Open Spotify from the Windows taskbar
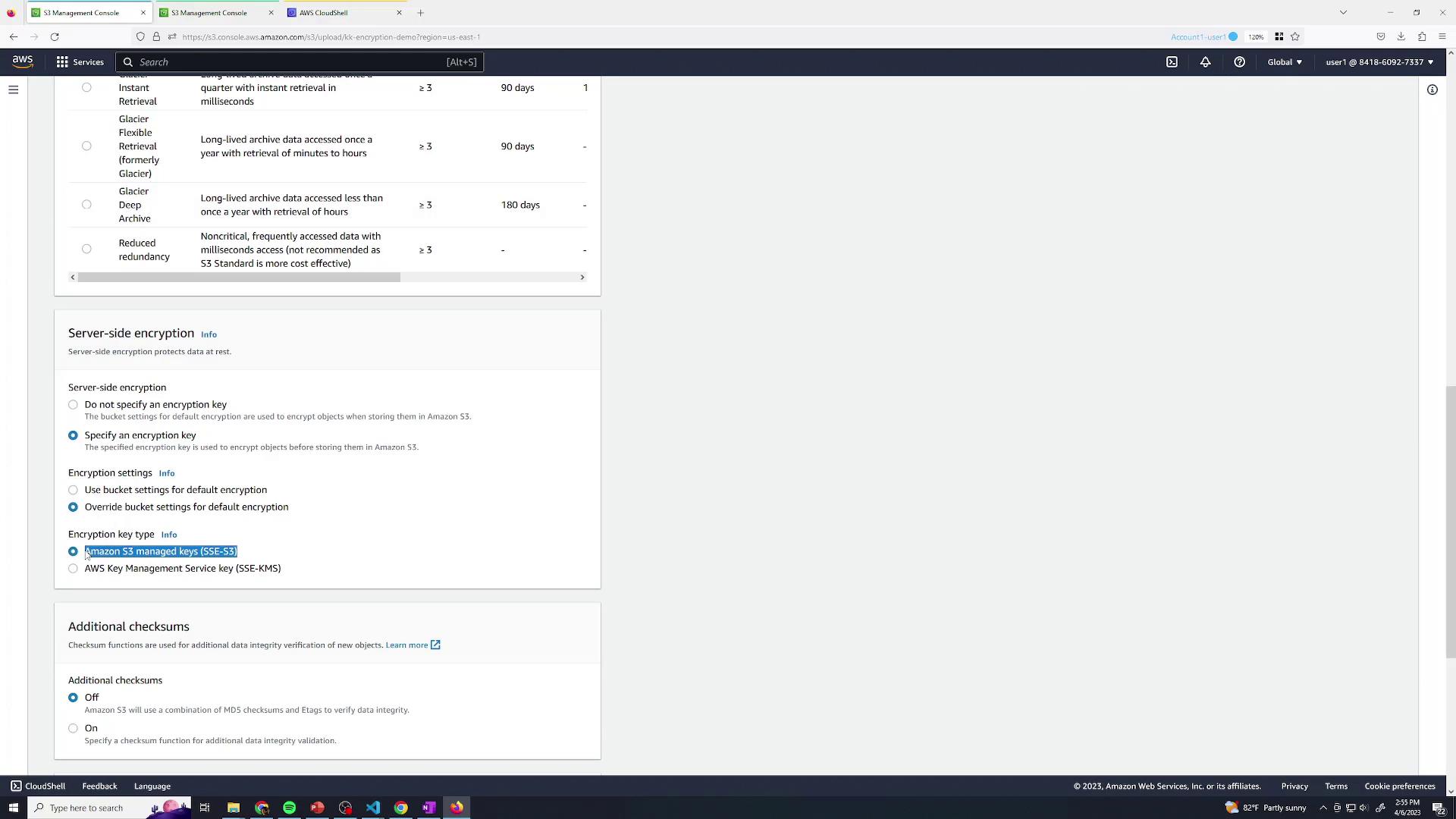This screenshot has width=1456, height=819. point(289,808)
